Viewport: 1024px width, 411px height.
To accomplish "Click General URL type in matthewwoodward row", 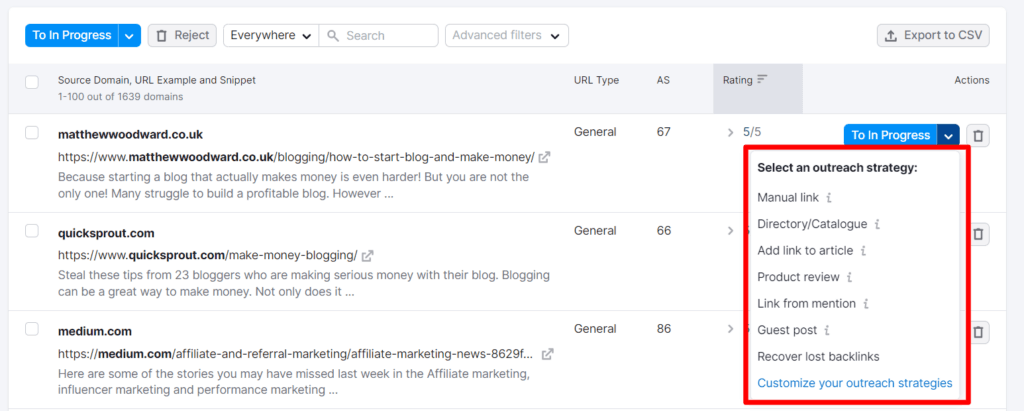I will (595, 132).
